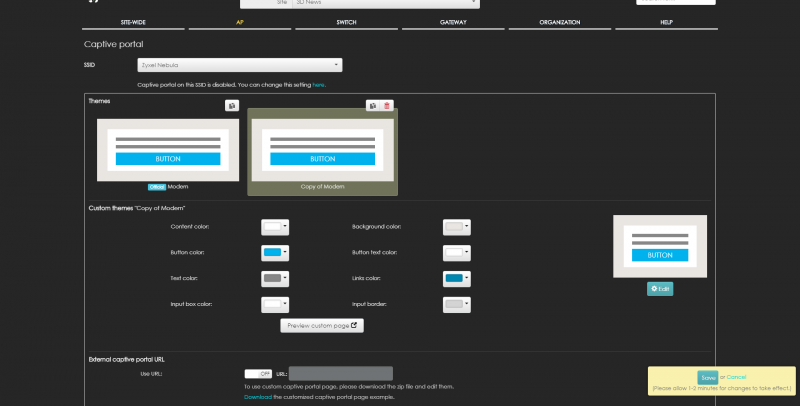The image size is (800, 406).
Task: Select the Copy of Modern theme thumbnail
Action: [322, 150]
